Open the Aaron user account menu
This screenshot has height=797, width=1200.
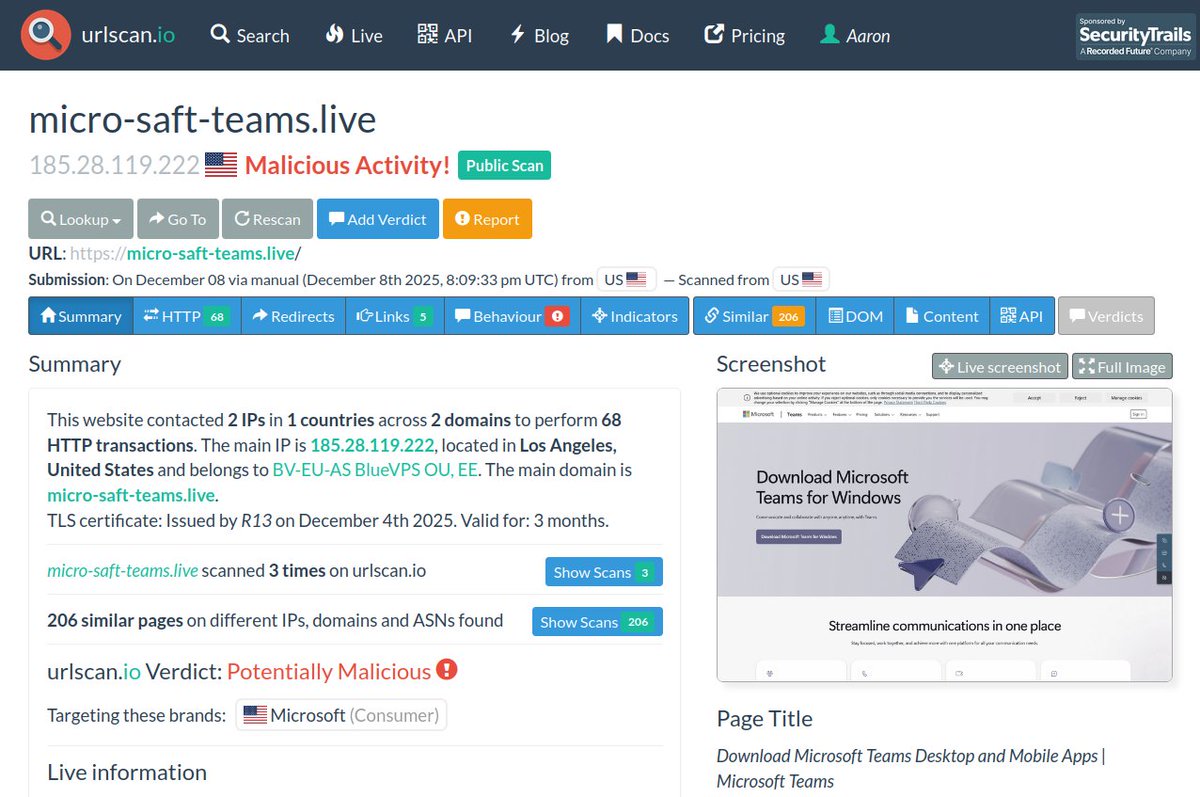click(855, 35)
